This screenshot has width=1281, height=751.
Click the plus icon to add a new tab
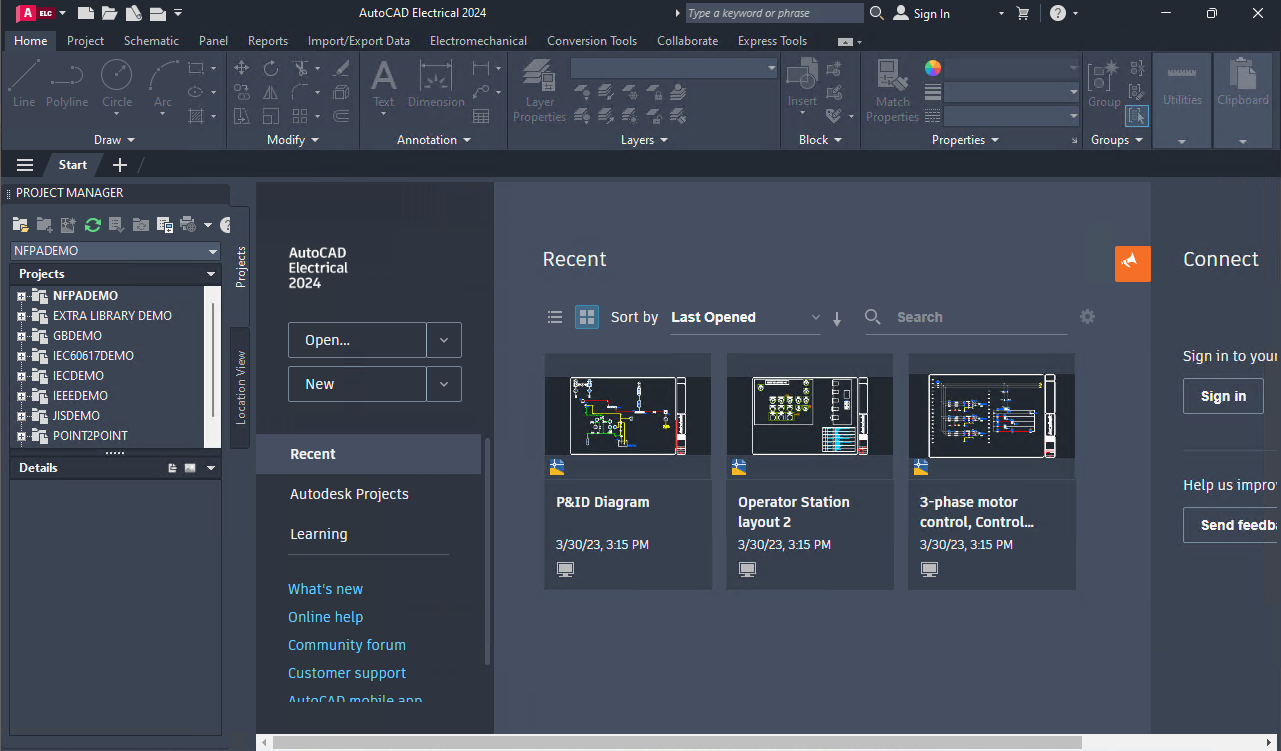pyautogui.click(x=120, y=165)
